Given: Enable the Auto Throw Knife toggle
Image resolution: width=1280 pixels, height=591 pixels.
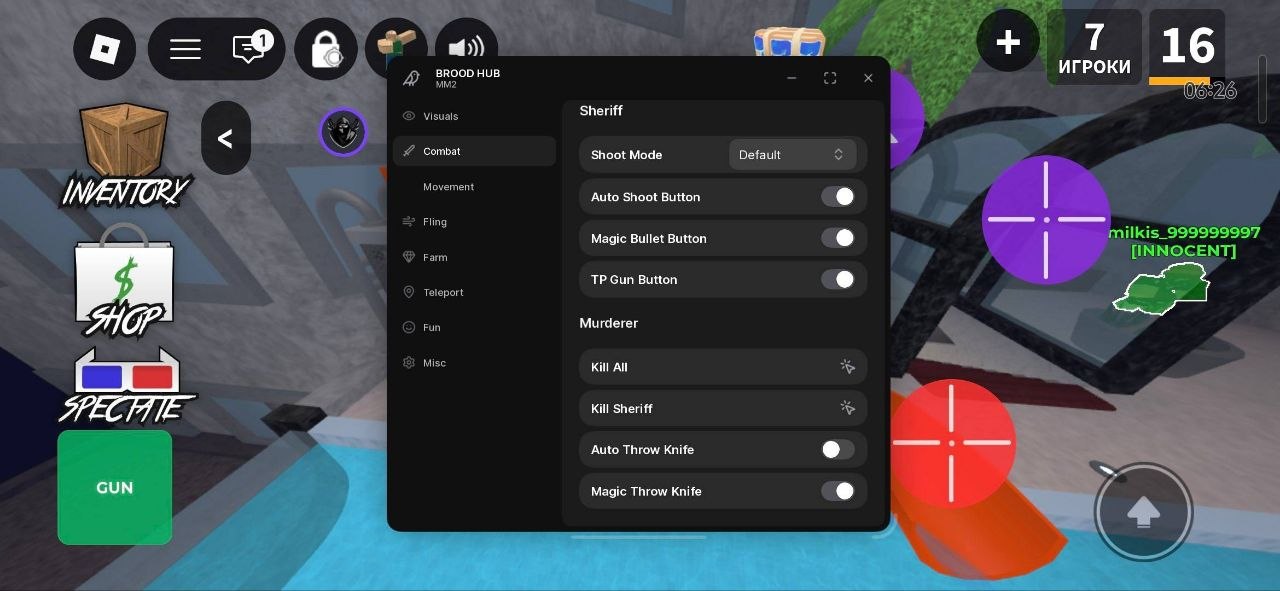Looking at the screenshot, I should pos(838,450).
